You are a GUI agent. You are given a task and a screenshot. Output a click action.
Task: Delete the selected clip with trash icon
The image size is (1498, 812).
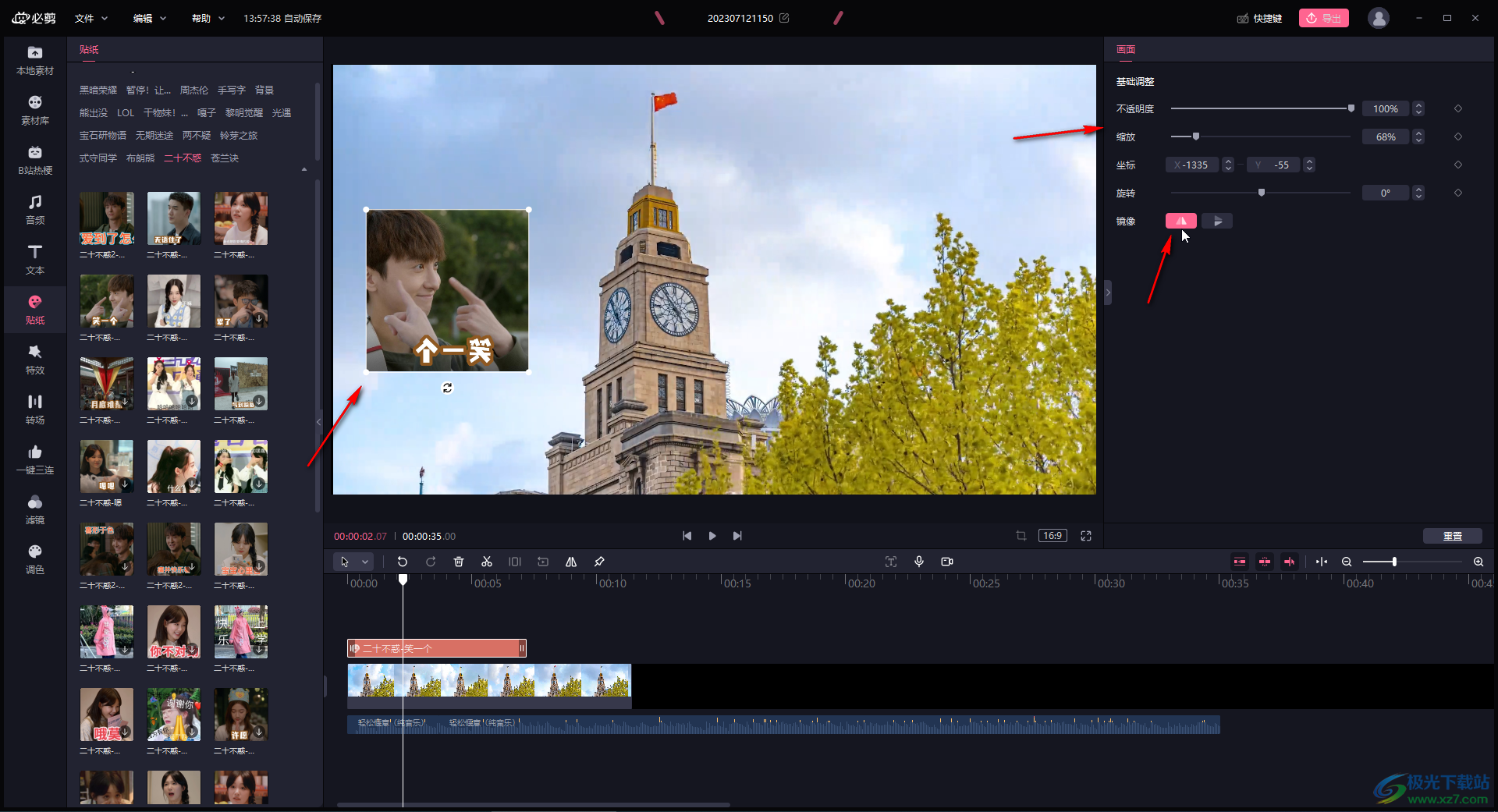pos(459,562)
